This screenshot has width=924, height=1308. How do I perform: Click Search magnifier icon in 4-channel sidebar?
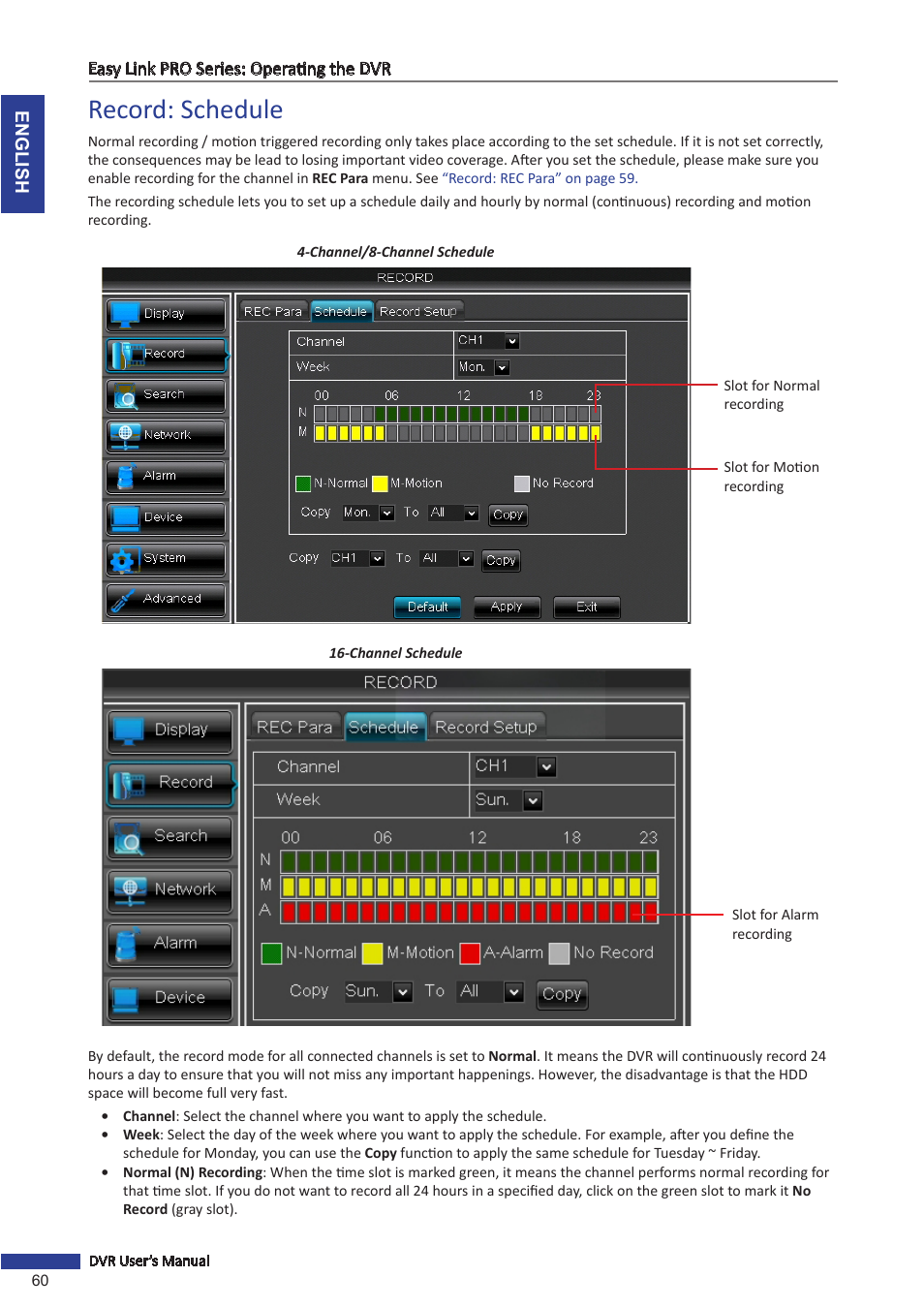coord(125,395)
